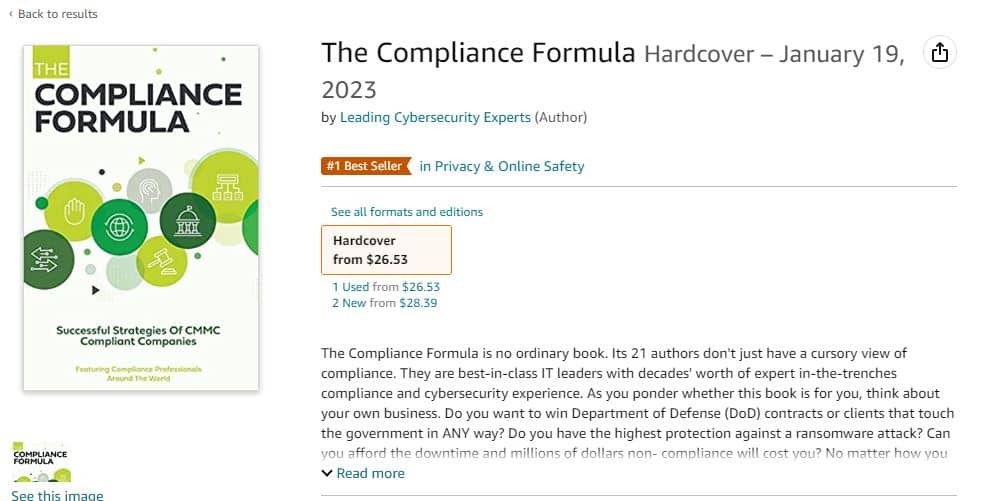Click the back chevron beside Back to results
This screenshot has width=991, height=501.
[x=11, y=14]
